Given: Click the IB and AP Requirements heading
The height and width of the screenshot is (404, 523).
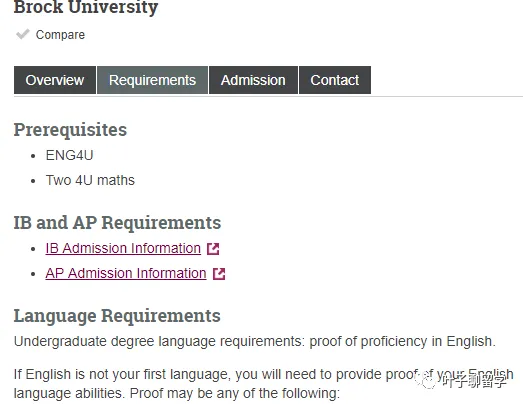Looking at the screenshot, I should (x=117, y=222).
